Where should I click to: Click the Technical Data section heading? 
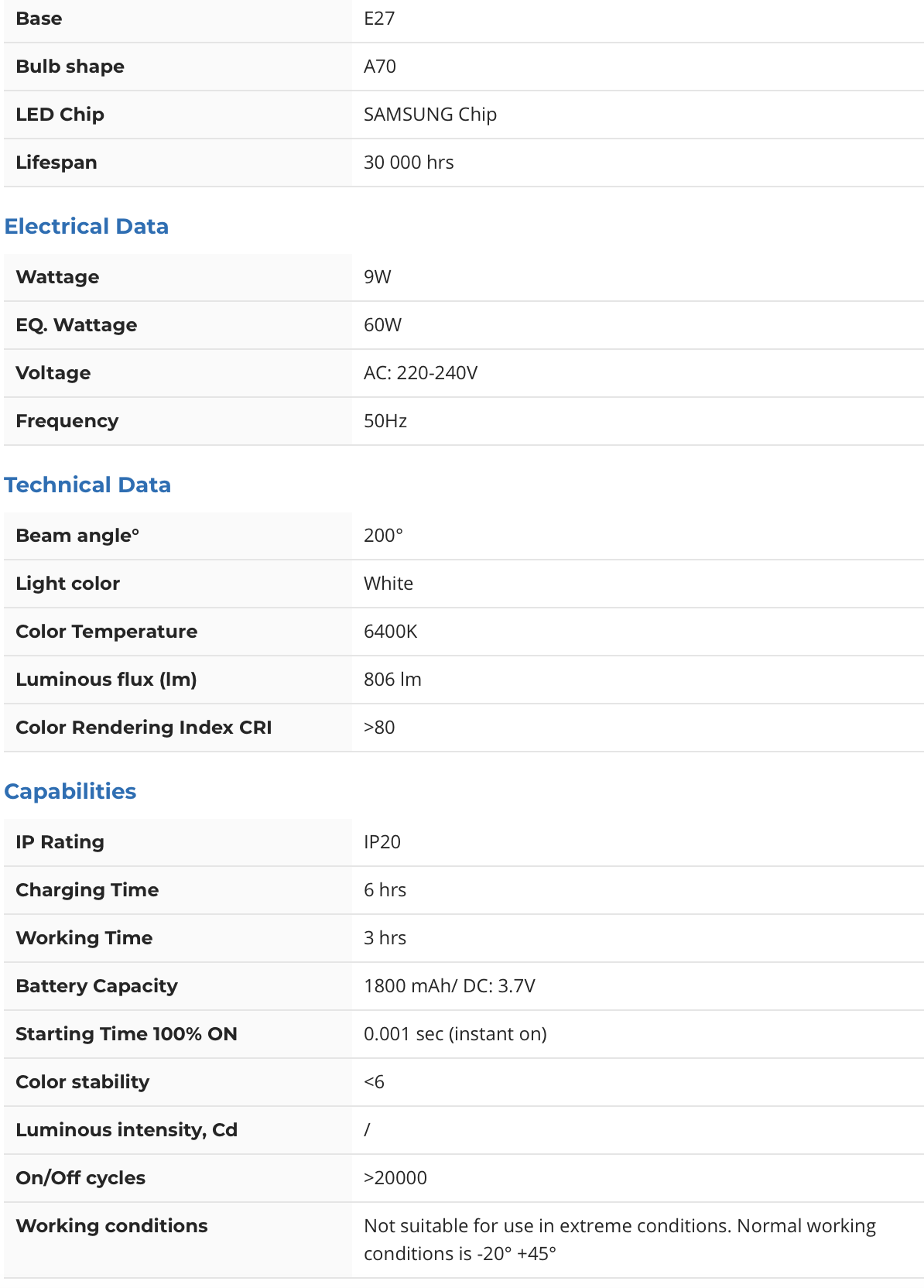[x=87, y=485]
